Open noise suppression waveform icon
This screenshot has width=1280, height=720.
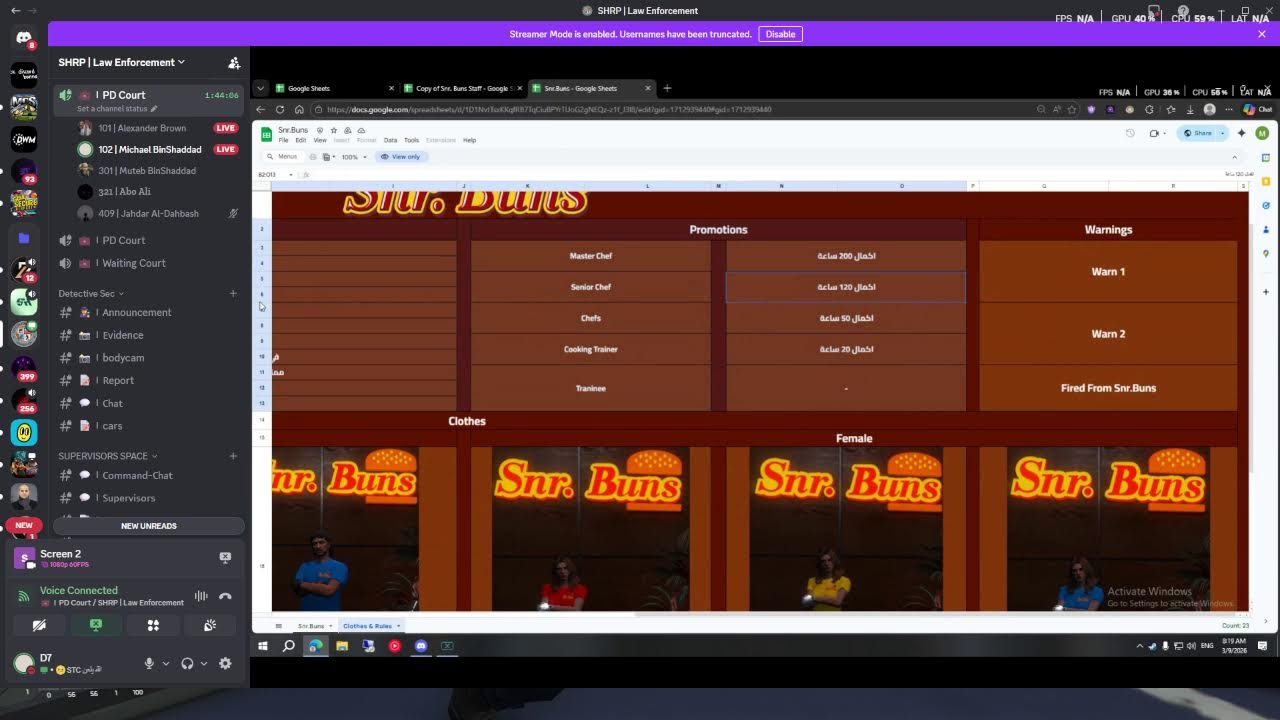click(x=201, y=596)
